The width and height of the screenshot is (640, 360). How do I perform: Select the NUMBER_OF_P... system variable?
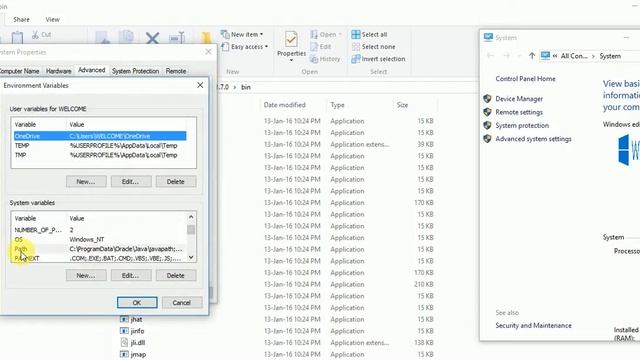pos(100,230)
